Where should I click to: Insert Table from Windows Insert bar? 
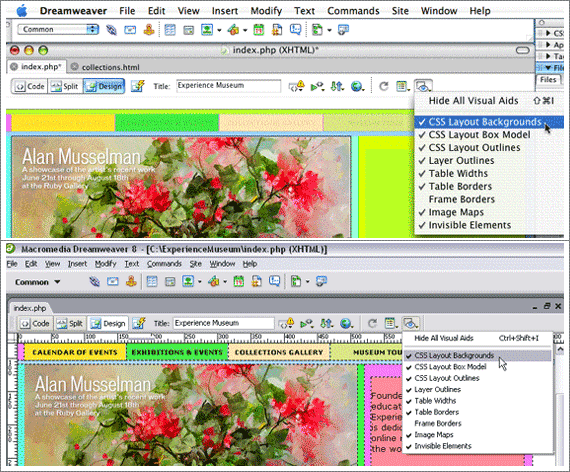(152, 281)
